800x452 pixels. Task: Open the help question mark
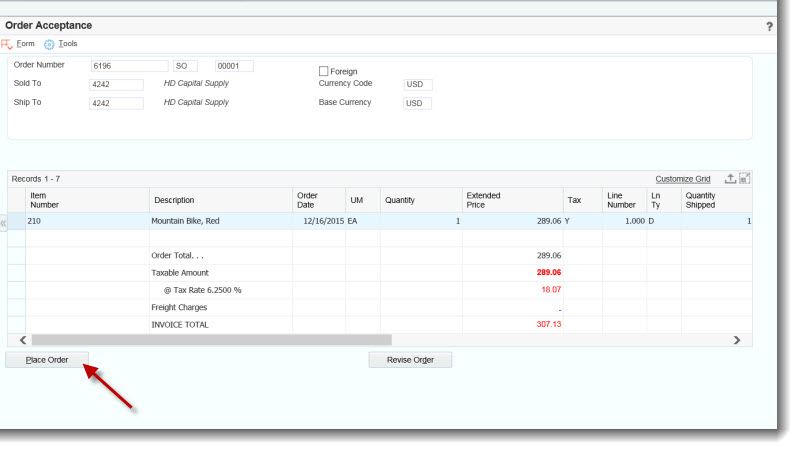tap(769, 27)
